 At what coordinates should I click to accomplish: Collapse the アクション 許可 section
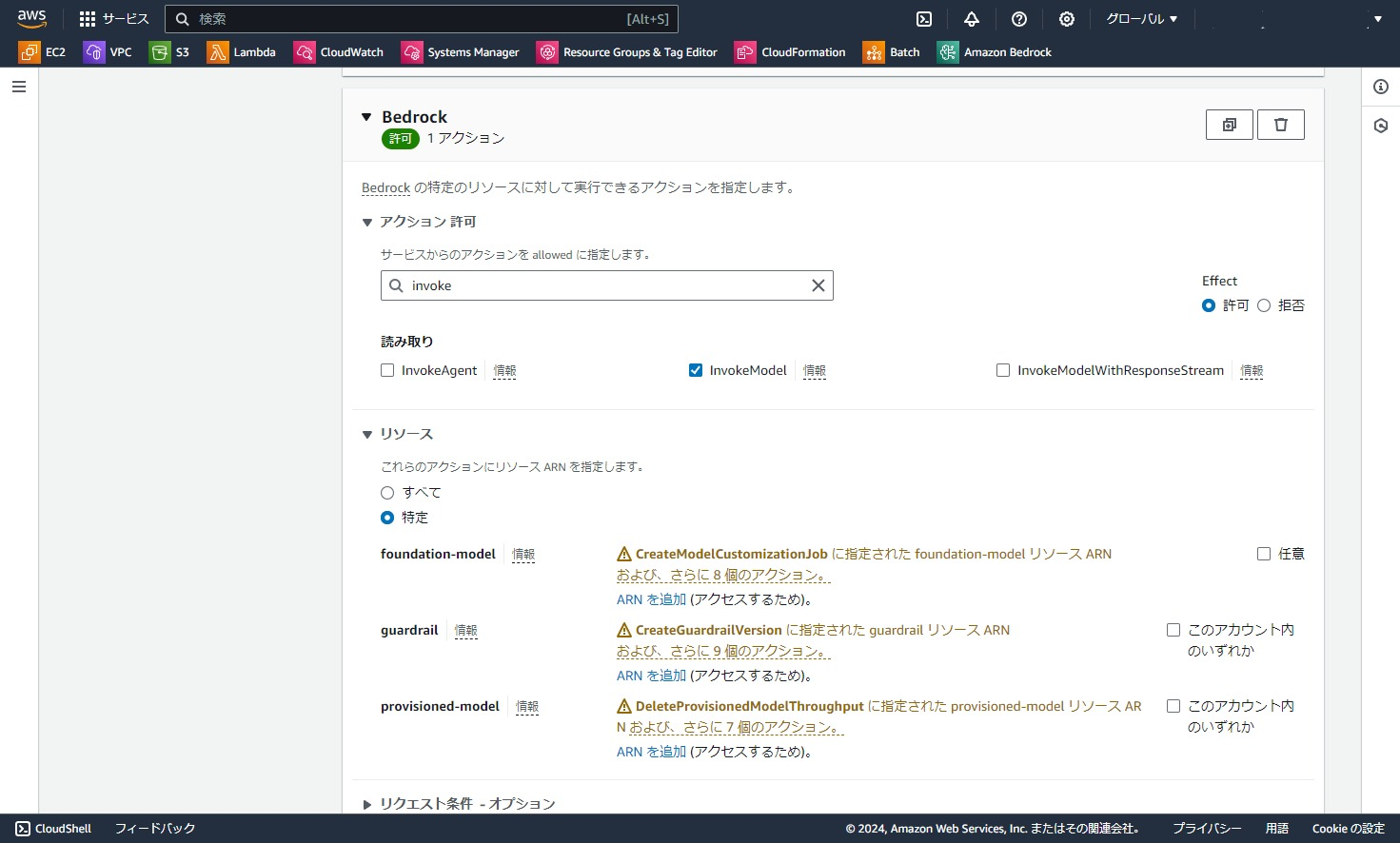coord(367,223)
